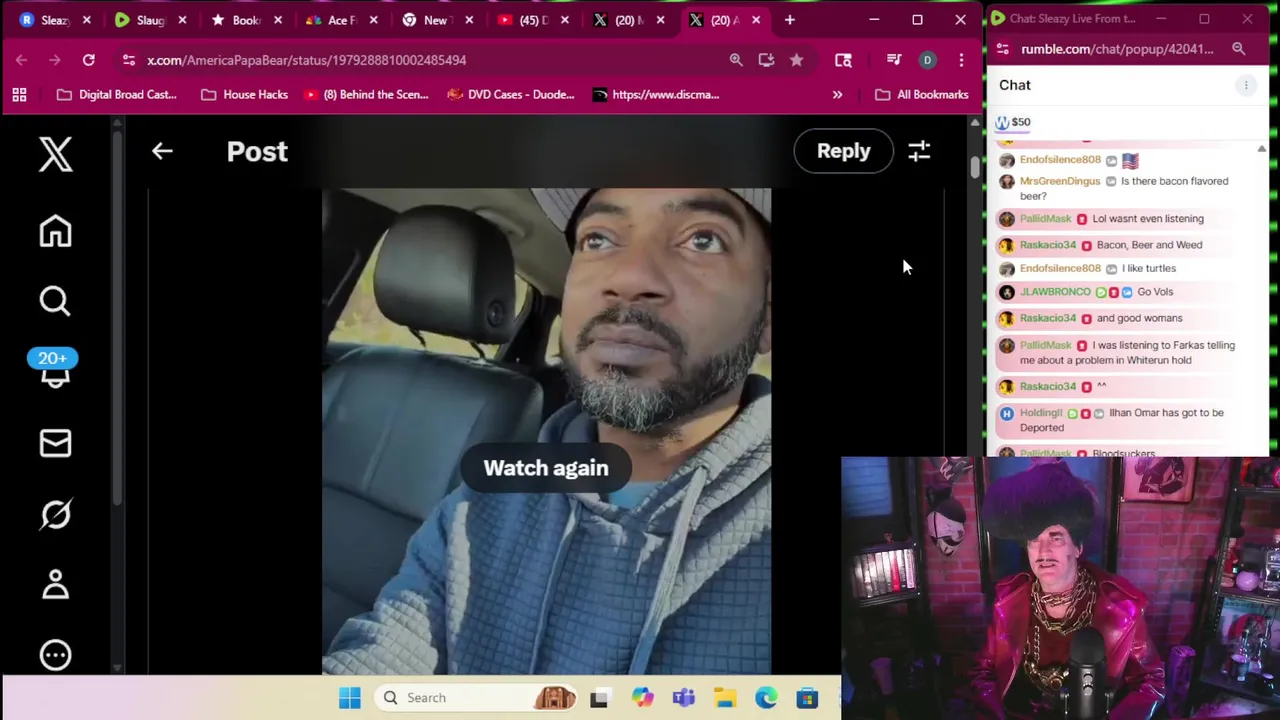
Task: Open the Chrome apps grid shortcut
Action: pos(19,95)
